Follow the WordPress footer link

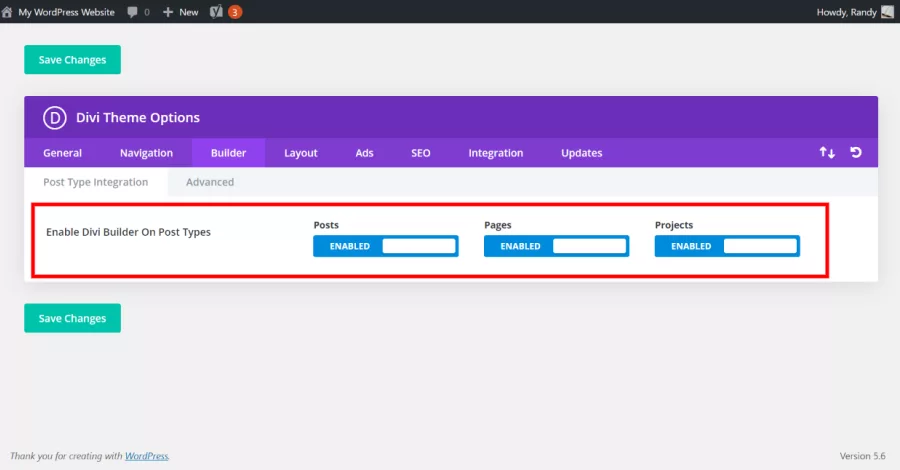point(146,456)
